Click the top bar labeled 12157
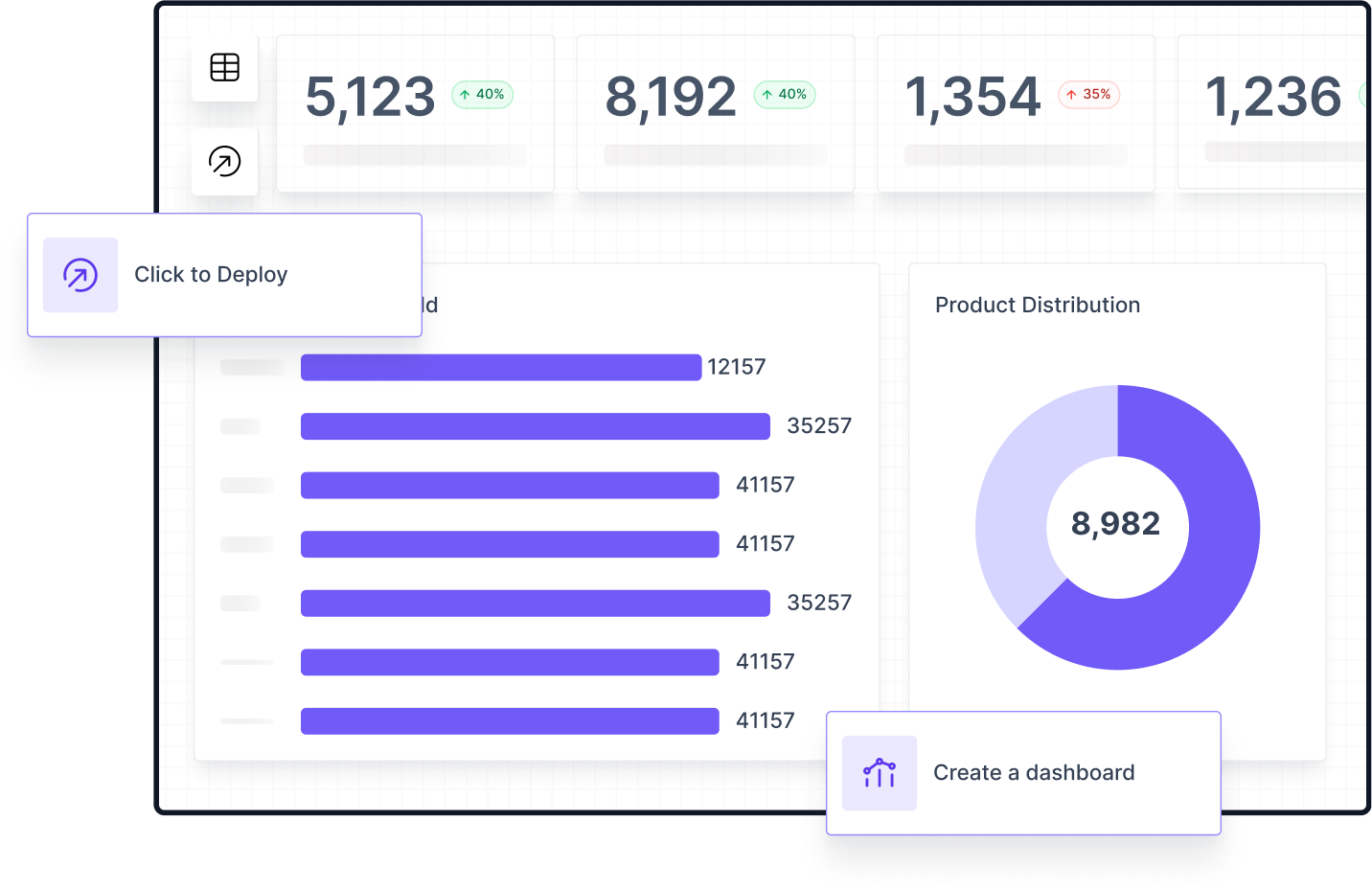This screenshot has height=890, width=1372. click(501, 367)
